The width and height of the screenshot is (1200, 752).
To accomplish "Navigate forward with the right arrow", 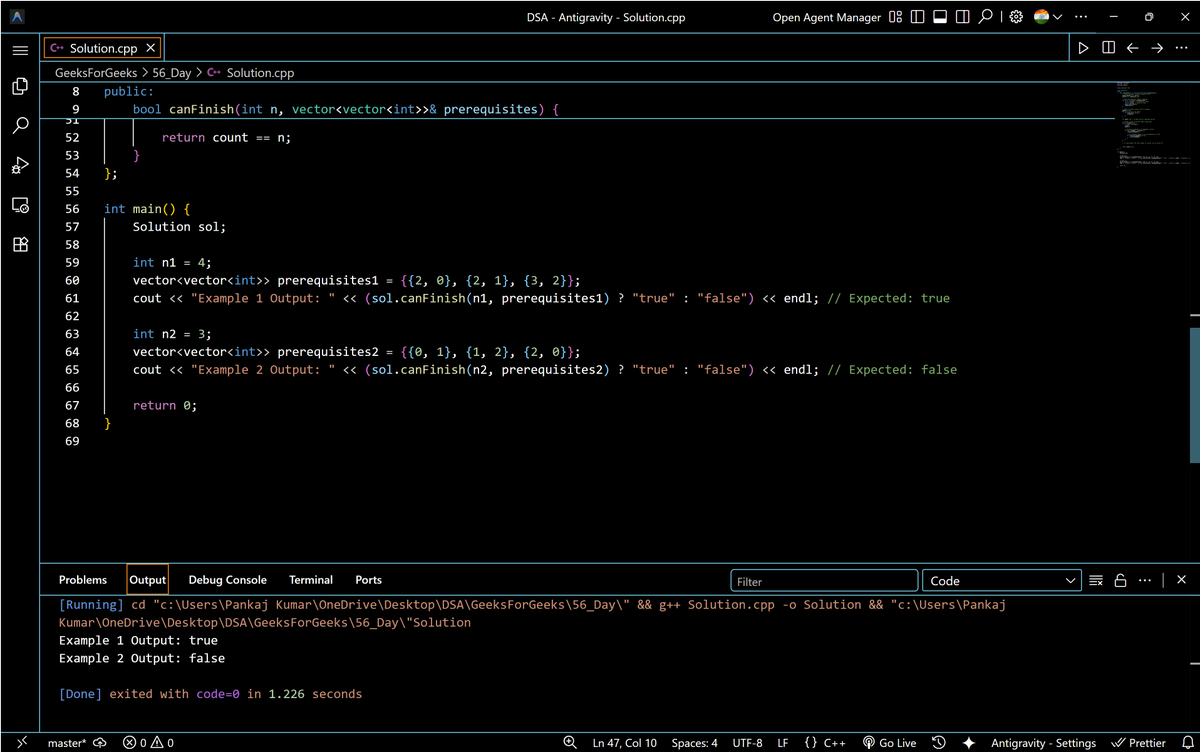I will tap(1157, 48).
